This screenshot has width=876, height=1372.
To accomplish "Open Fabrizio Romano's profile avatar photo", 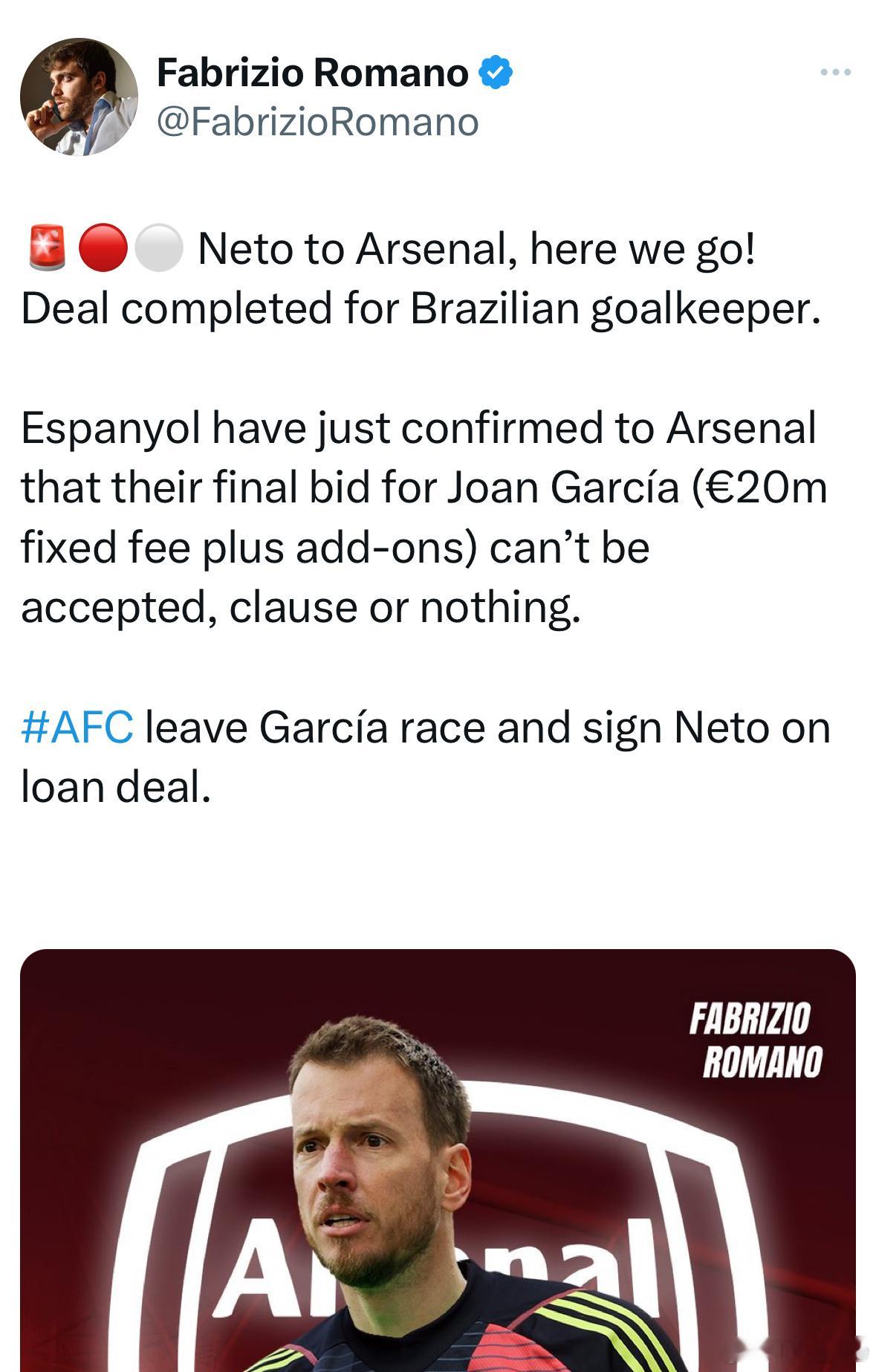I will click(x=79, y=97).
